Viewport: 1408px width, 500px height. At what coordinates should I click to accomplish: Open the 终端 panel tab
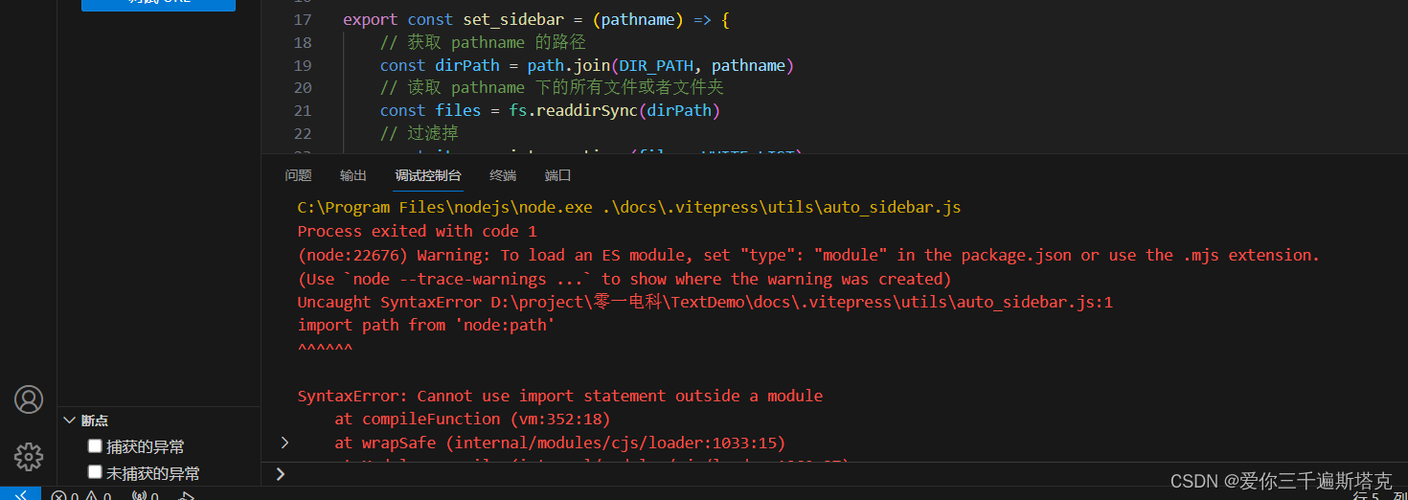click(503, 176)
